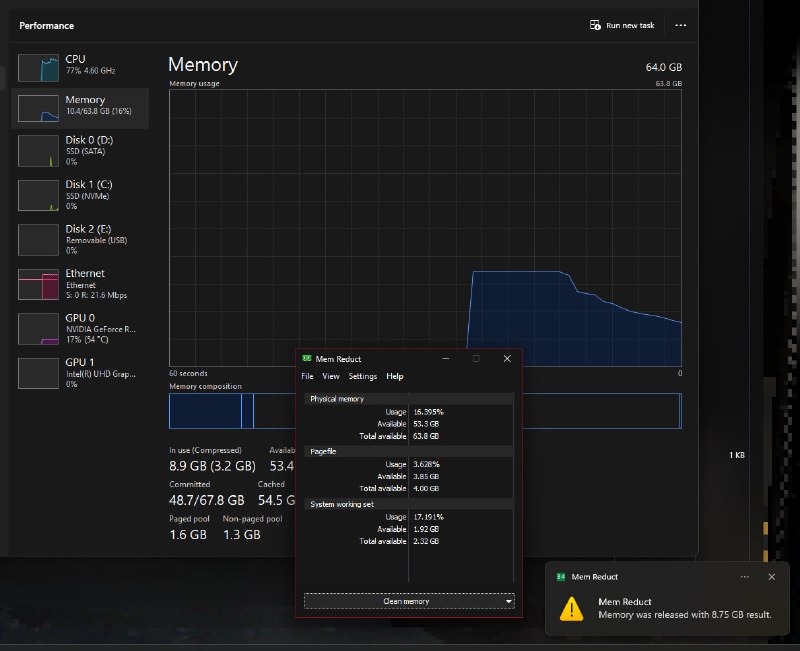Click the Mem Reduct title bar app icon
This screenshot has width=800, height=651.
(307, 359)
